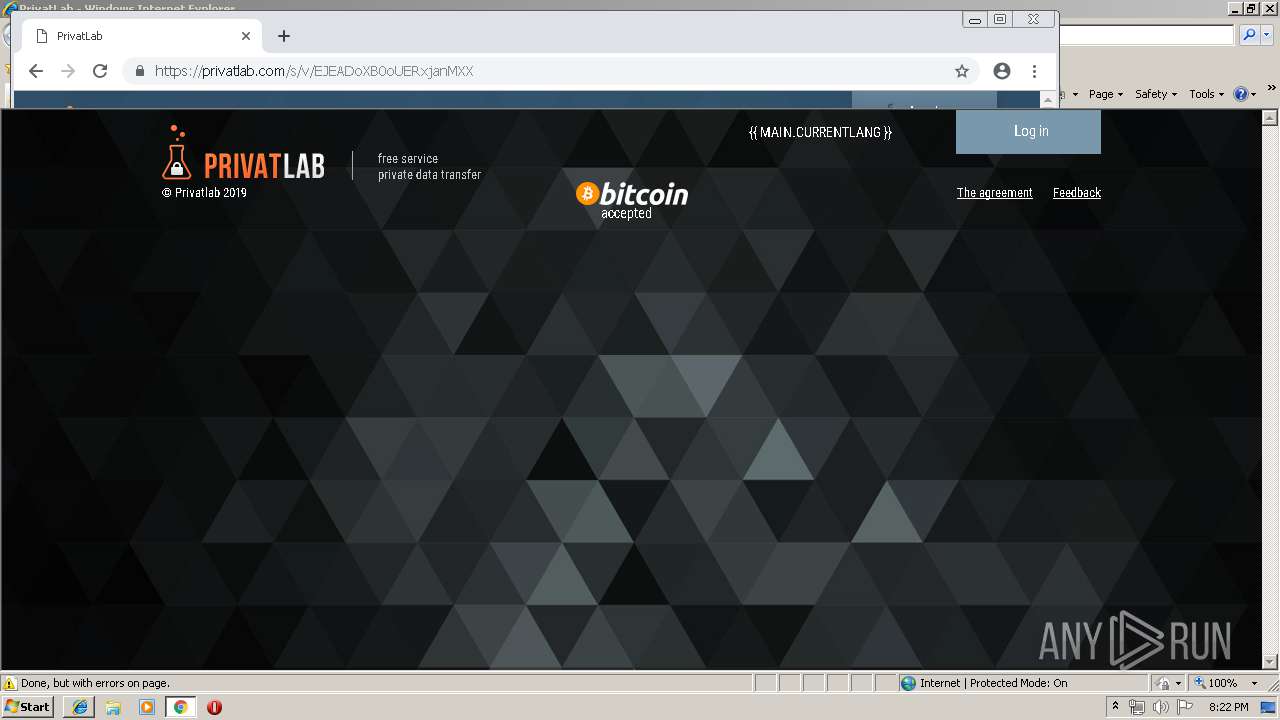
Task: Bookmark this page with the star icon
Action: tap(962, 71)
